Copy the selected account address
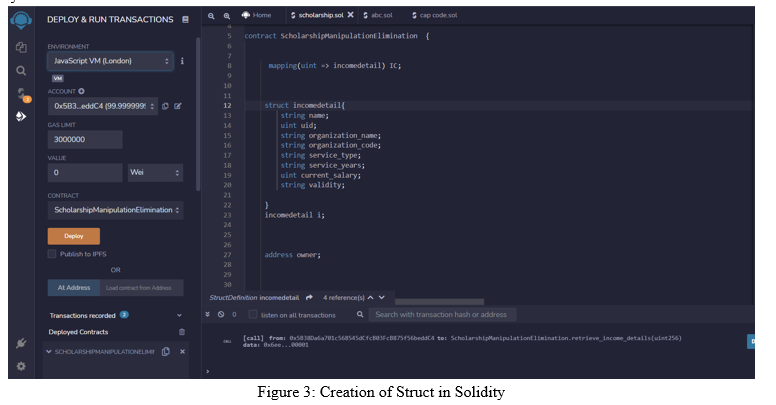776x405 pixels. (165, 106)
